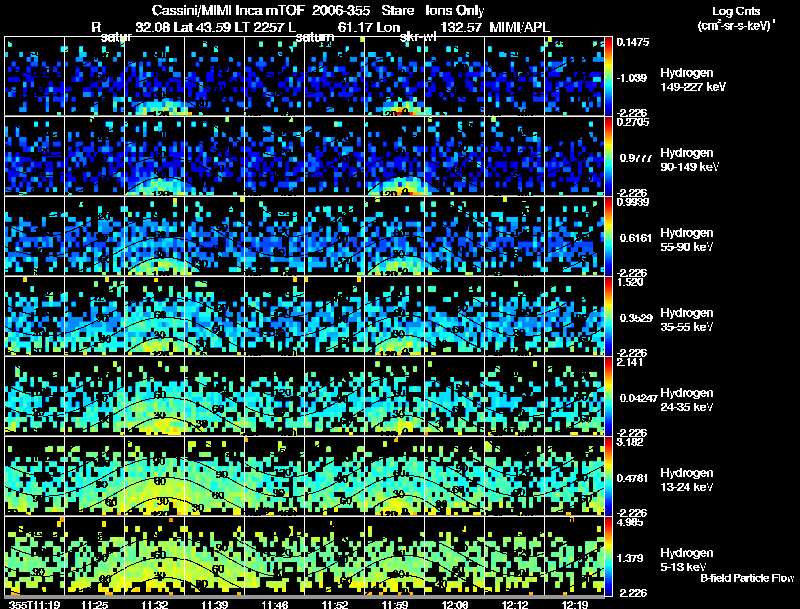800x609 pixels.
Task: Click the color bar beside 149-227 keV row
Action: tap(608, 76)
